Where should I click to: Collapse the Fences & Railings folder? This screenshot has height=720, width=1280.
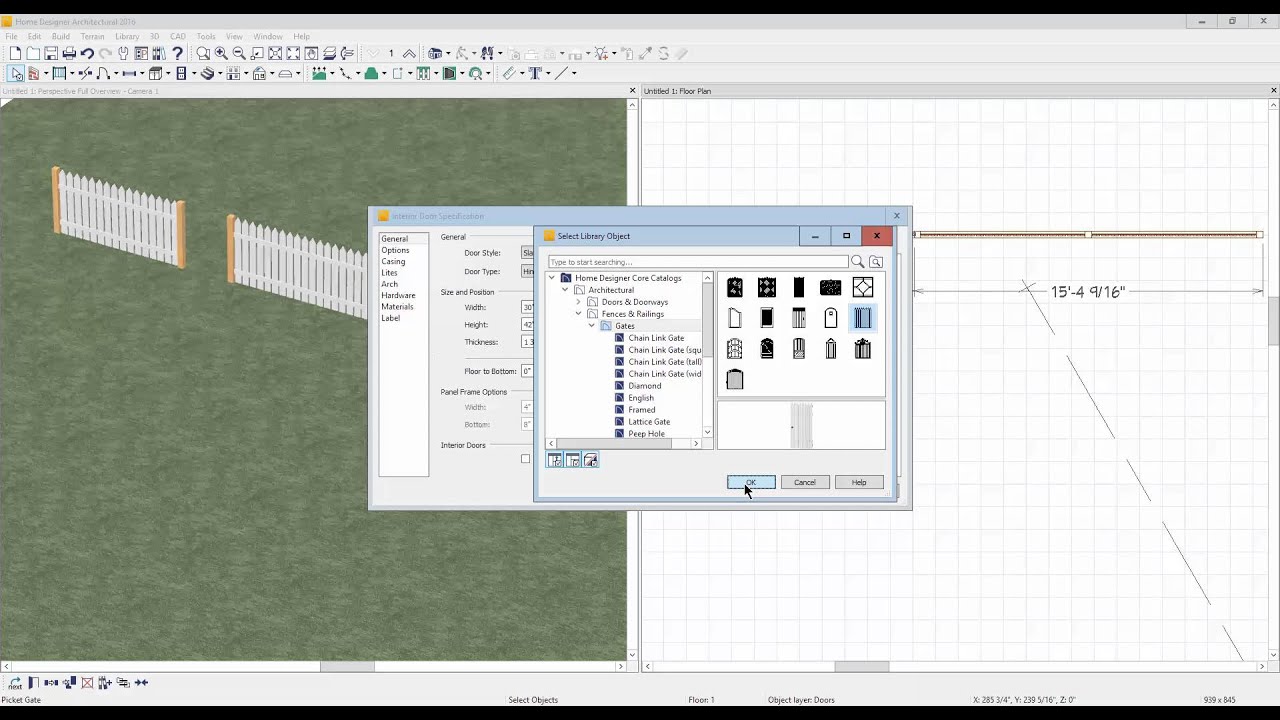point(578,314)
